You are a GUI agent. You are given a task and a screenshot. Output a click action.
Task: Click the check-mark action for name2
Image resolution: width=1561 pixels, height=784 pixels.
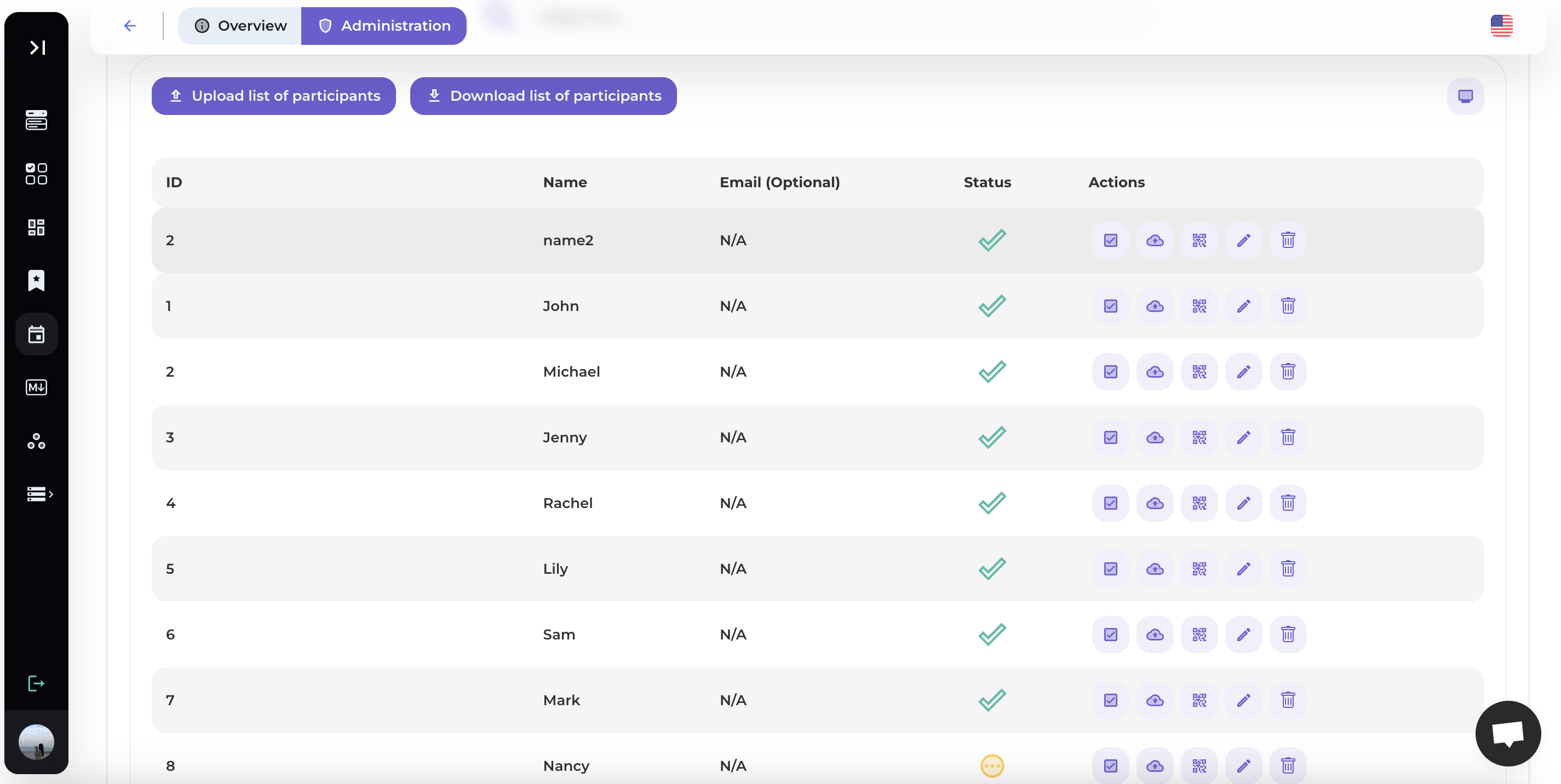(1110, 240)
